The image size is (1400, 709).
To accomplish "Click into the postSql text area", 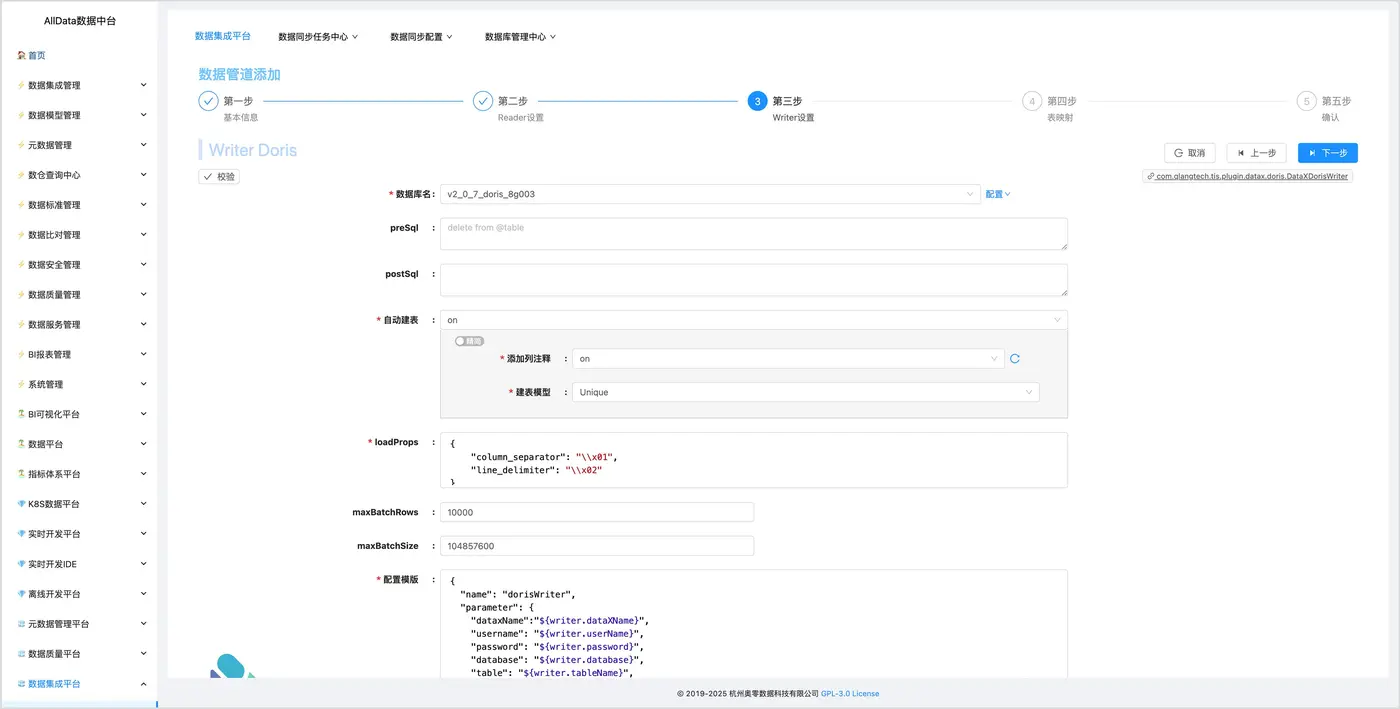I will [754, 280].
